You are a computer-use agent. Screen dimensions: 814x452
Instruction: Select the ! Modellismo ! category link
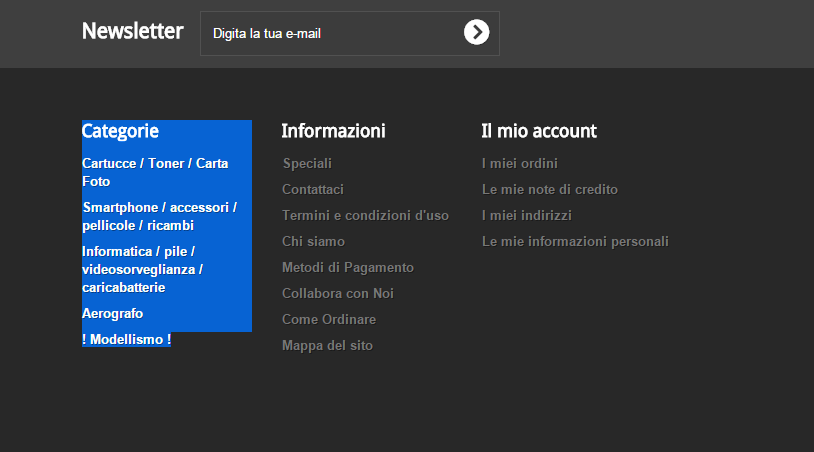127,340
